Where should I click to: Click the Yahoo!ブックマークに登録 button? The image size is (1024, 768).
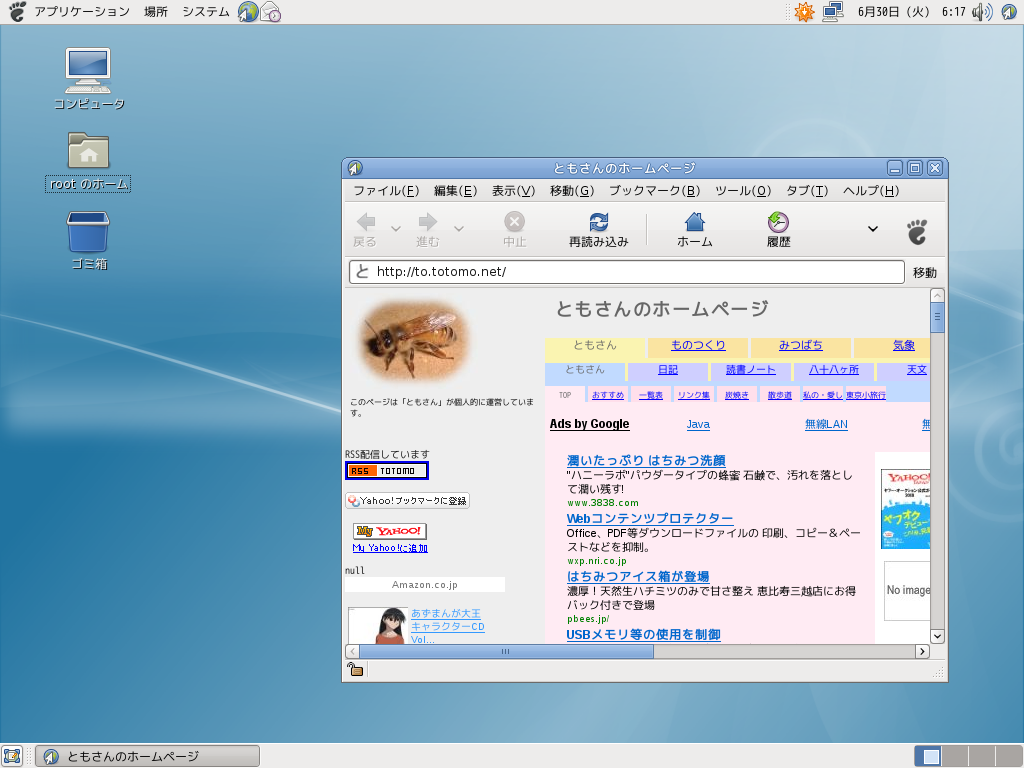click(x=408, y=501)
